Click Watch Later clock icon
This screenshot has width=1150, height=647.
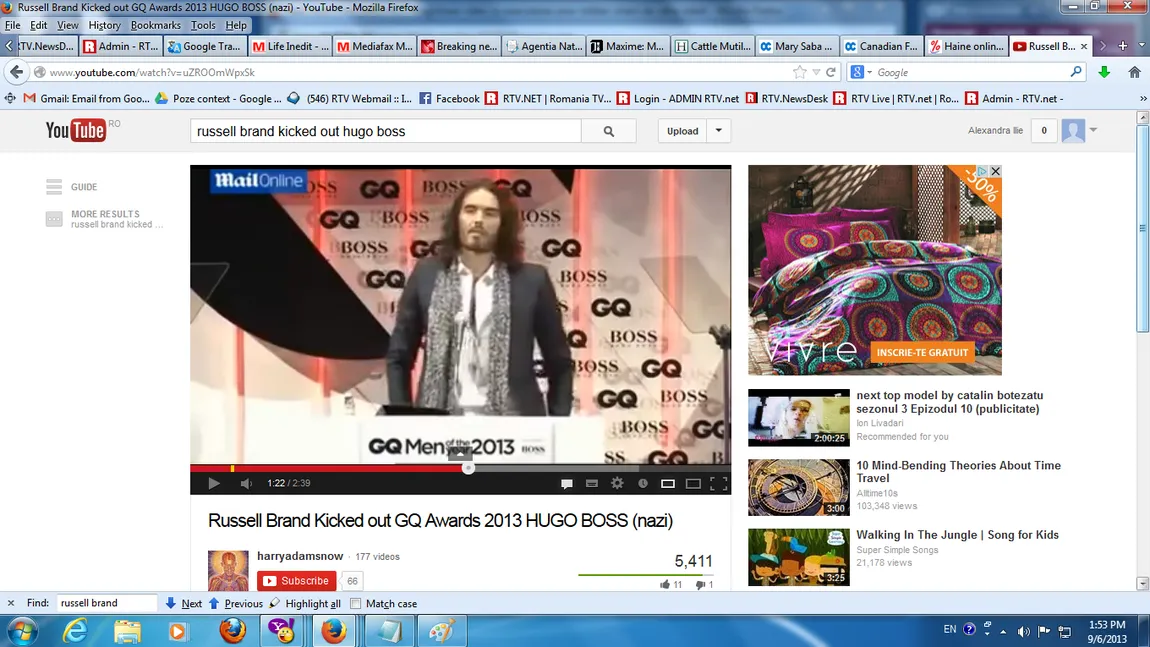[x=642, y=483]
